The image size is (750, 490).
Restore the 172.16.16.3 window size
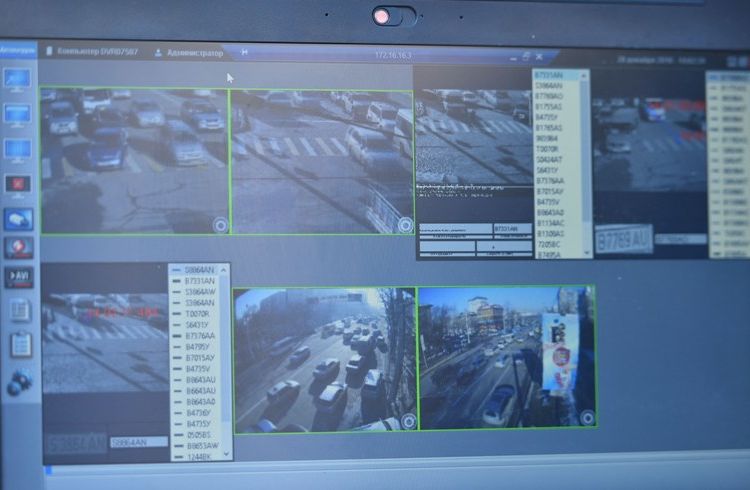pyautogui.click(x=526, y=56)
